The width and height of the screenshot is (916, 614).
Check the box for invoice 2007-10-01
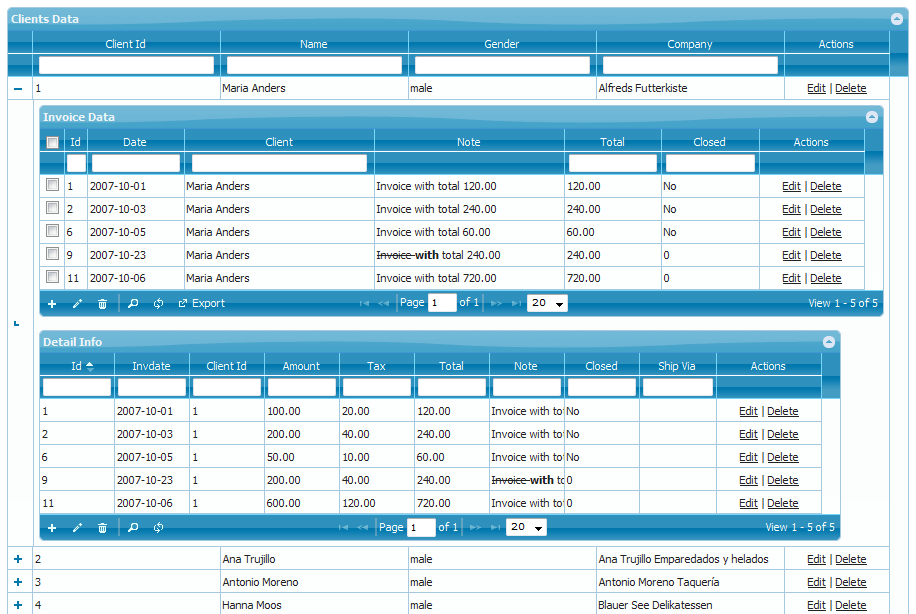(x=53, y=185)
